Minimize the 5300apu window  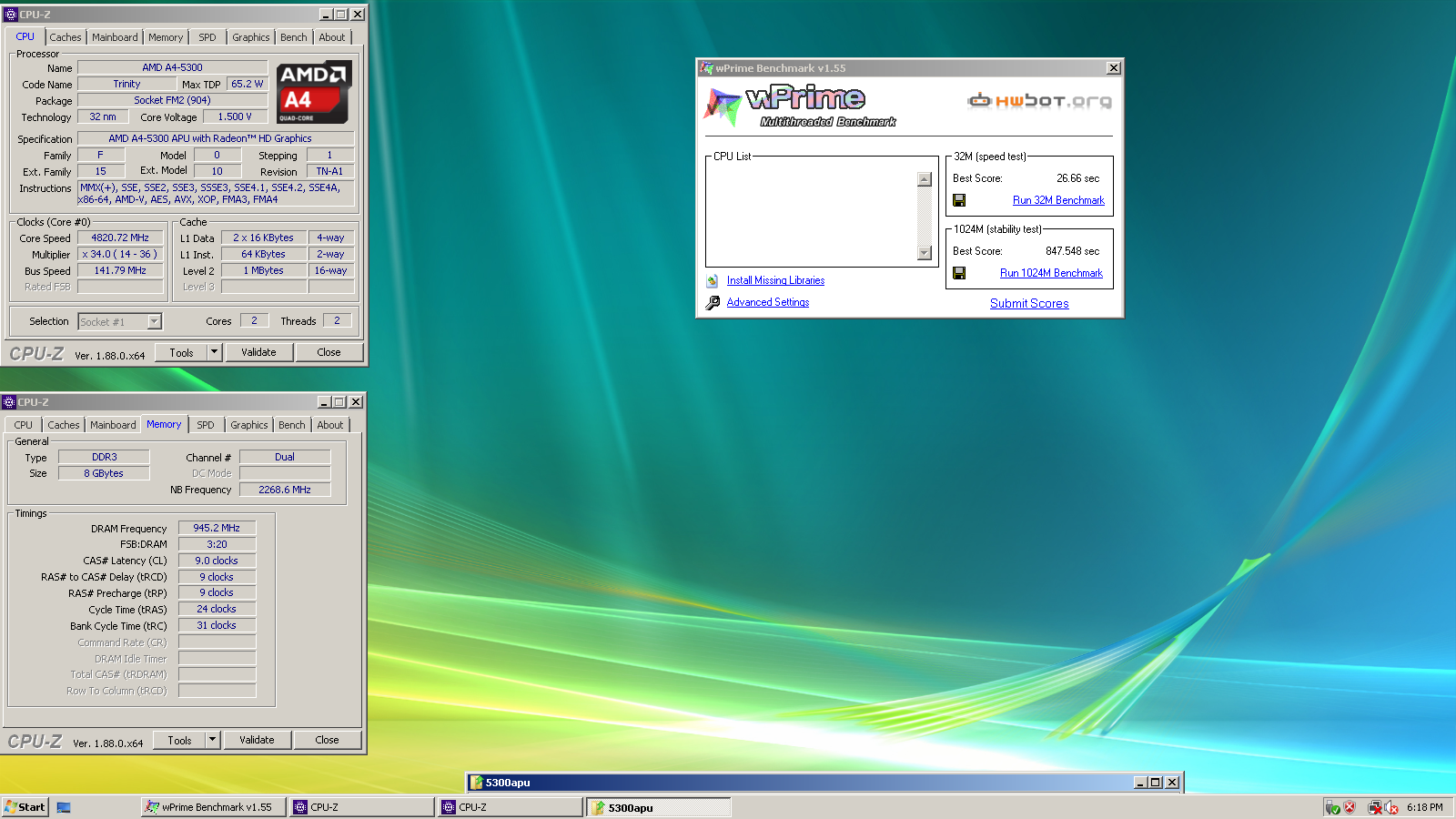click(x=1140, y=783)
